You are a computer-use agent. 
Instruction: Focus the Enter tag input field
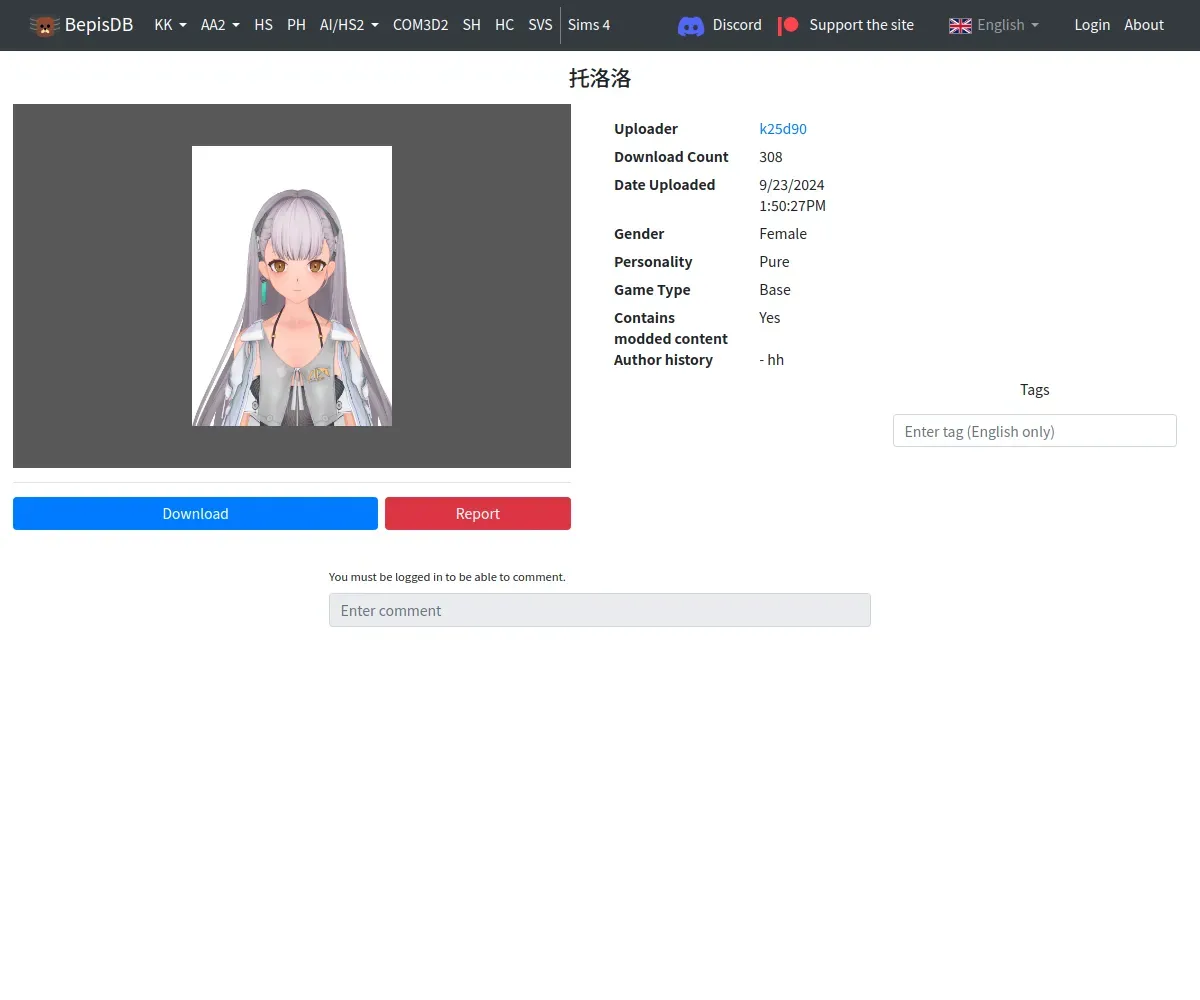pos(1034,431)
